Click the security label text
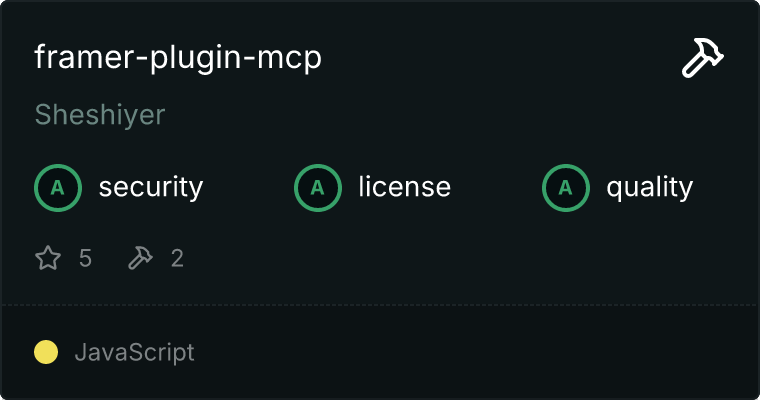 151,188
